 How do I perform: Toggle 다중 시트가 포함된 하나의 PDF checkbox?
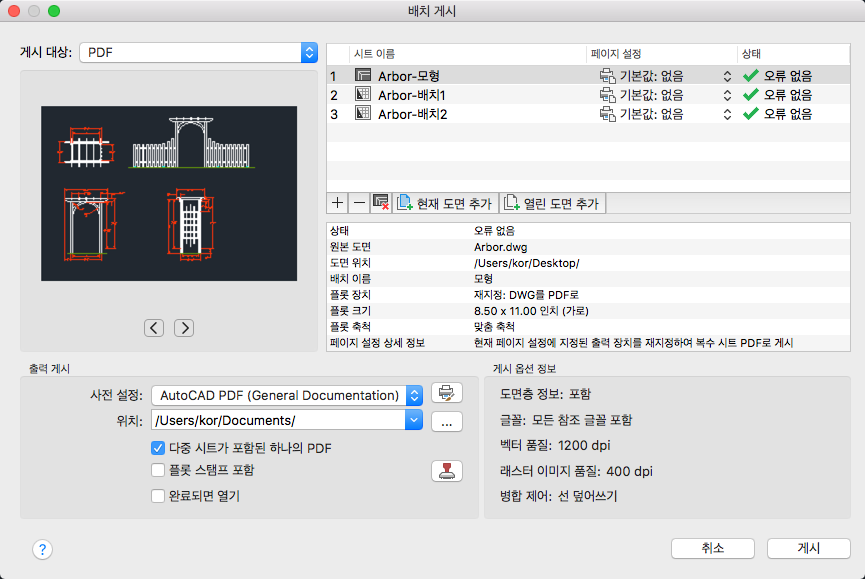pyautogui.click(x=158, y=448)
